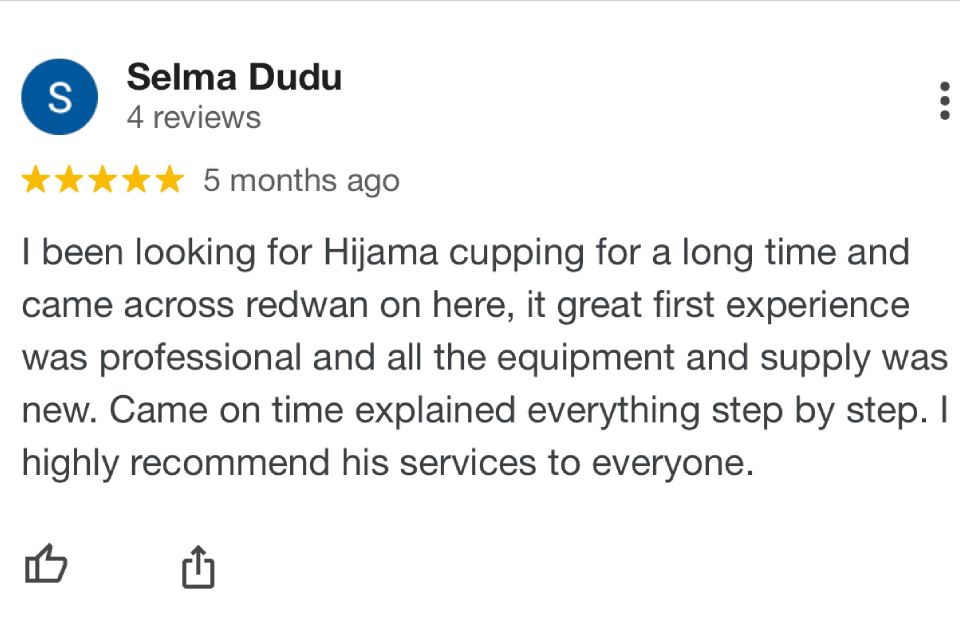This screenshot has height=629, width=960.
Task: Open the three-dot more options menu
Action: click(x=945, y=100)
